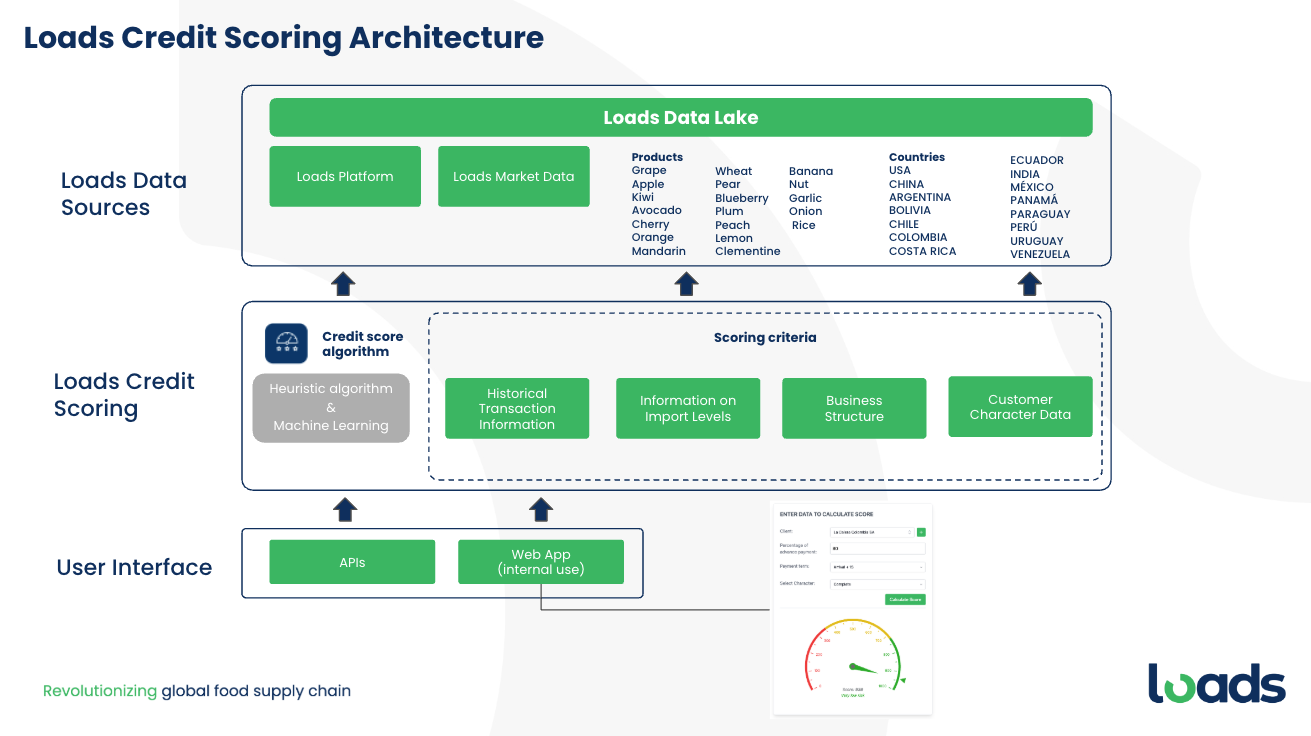Screen dimensions: 1311x736
Task: Click URUGUAY in the countries list
Action: [x=1037, y=241]
